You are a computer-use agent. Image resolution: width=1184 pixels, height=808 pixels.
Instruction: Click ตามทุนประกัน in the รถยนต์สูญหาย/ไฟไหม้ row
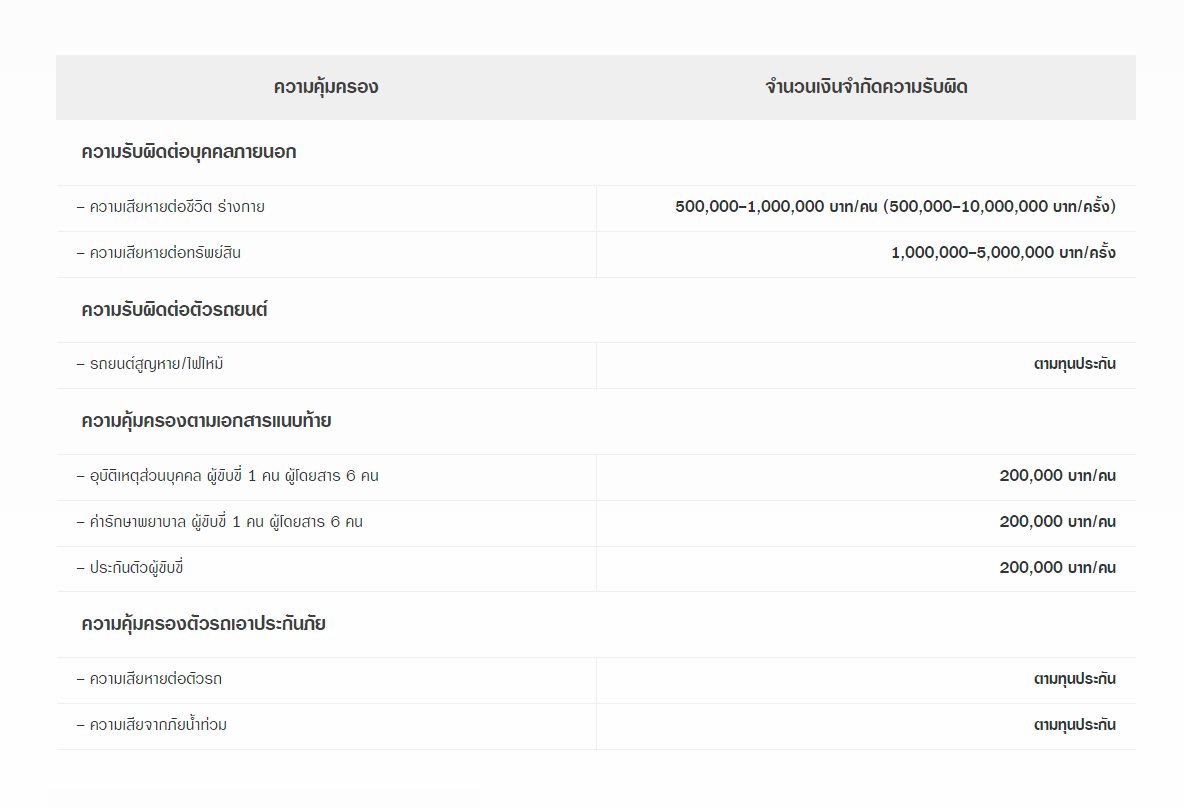[1074, 364]
